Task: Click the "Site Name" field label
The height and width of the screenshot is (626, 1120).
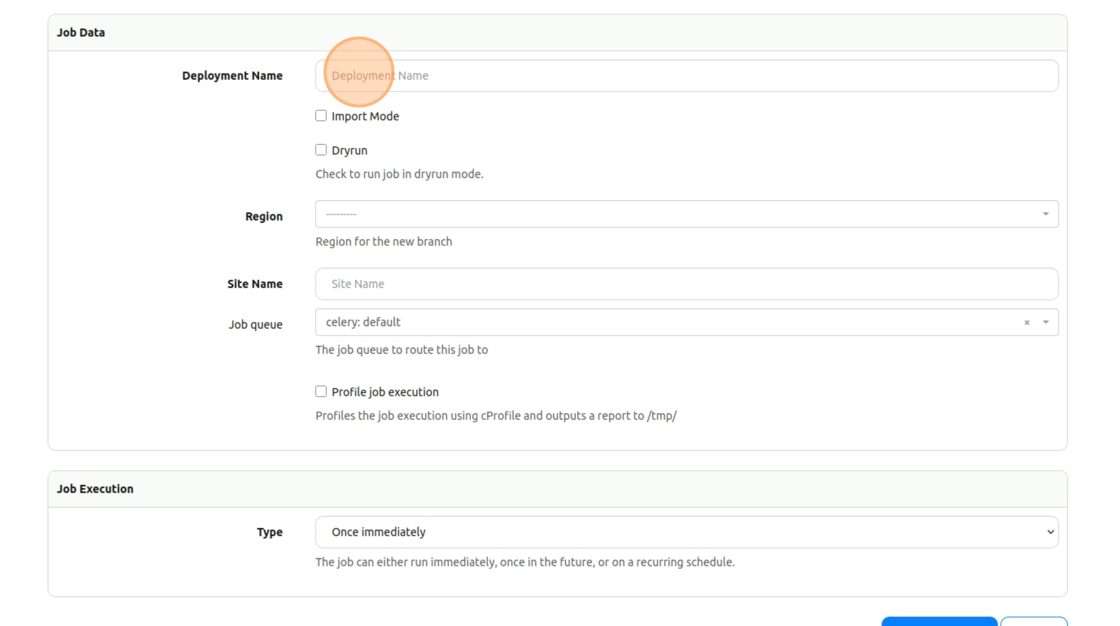Action: coord(254,284)
